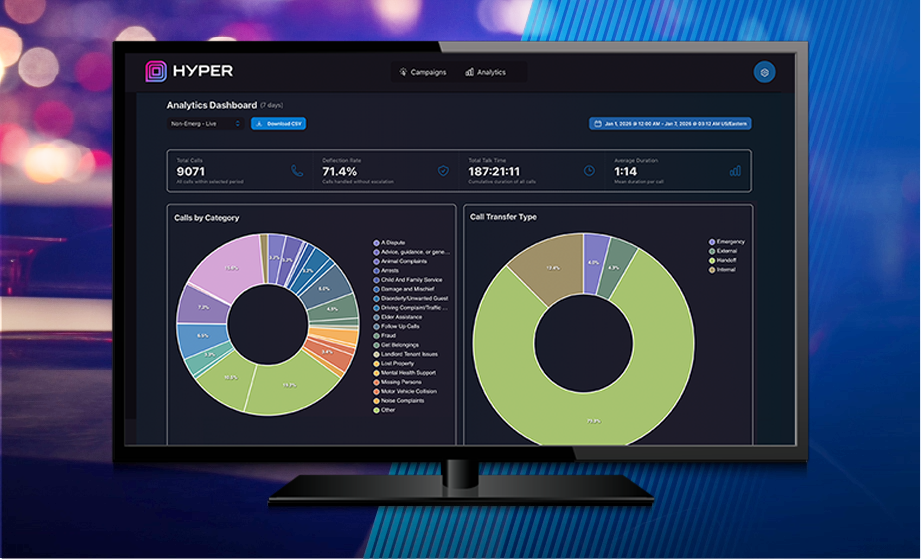Click the Follow Up Calls legend color dot
921x559 pixels.
pos(377,326)
